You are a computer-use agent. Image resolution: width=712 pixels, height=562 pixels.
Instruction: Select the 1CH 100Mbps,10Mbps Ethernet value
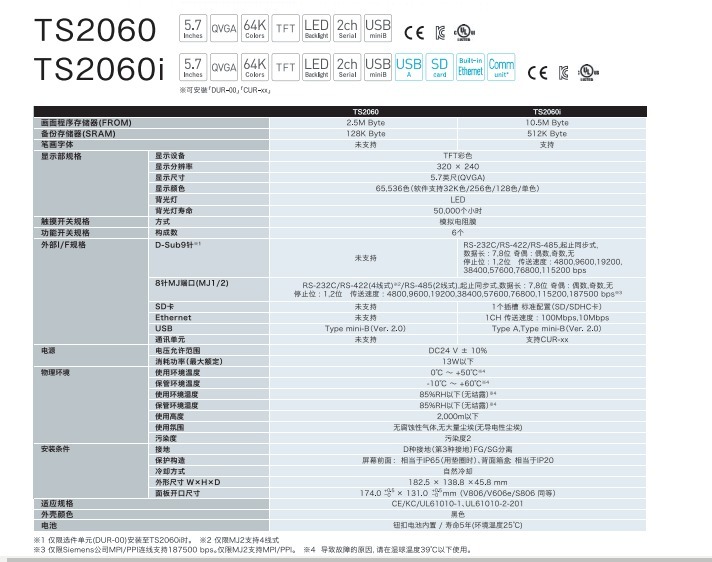click(x=547, y=318)
